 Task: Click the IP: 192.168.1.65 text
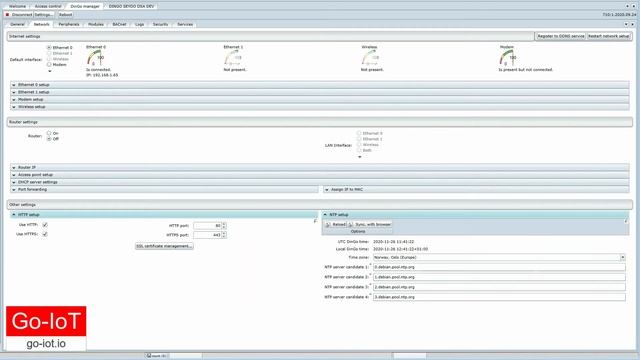coord(102,75)
